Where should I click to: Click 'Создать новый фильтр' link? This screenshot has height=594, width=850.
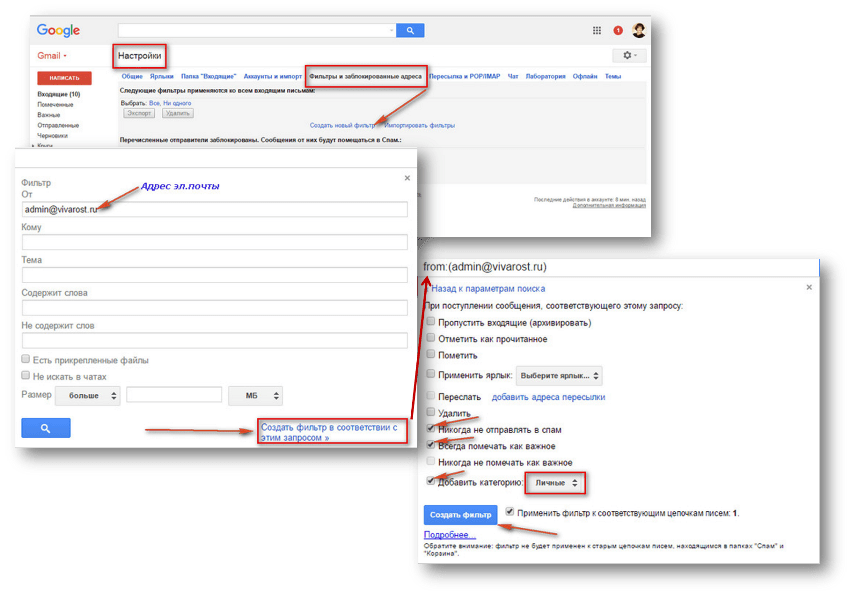[x=342, y=125]
